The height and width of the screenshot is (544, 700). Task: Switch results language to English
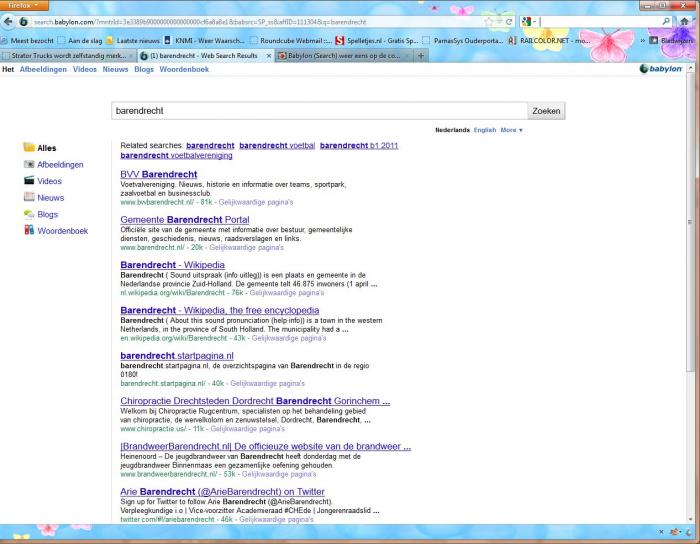485,130
